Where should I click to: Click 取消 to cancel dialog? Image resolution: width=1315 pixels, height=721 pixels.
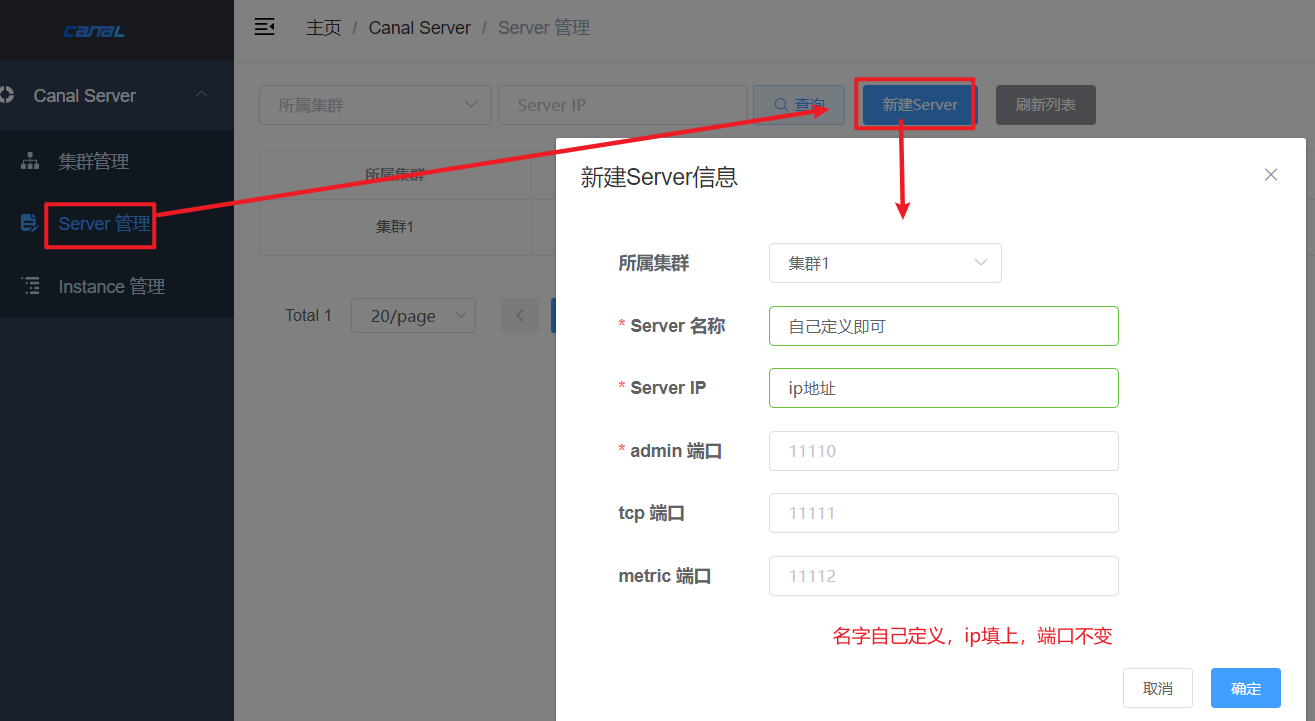(x=1158, y=688)
